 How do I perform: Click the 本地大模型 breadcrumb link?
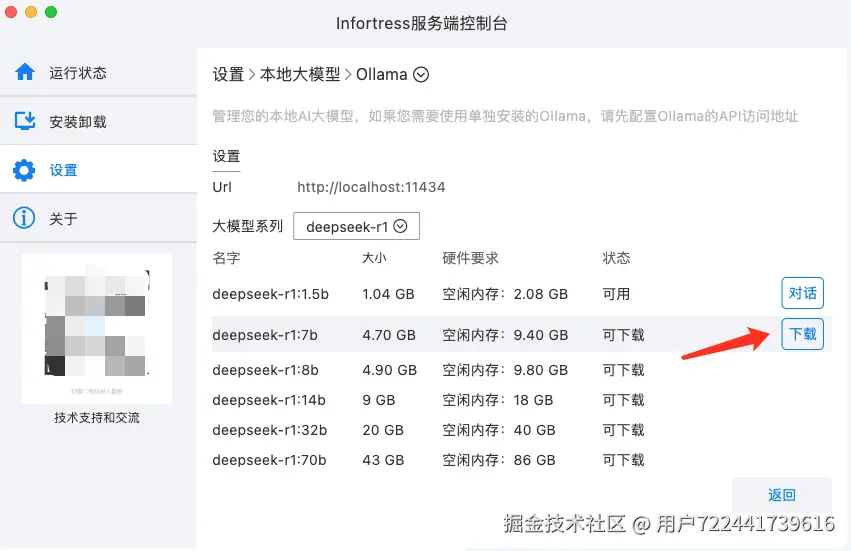[x=300, y=74]
